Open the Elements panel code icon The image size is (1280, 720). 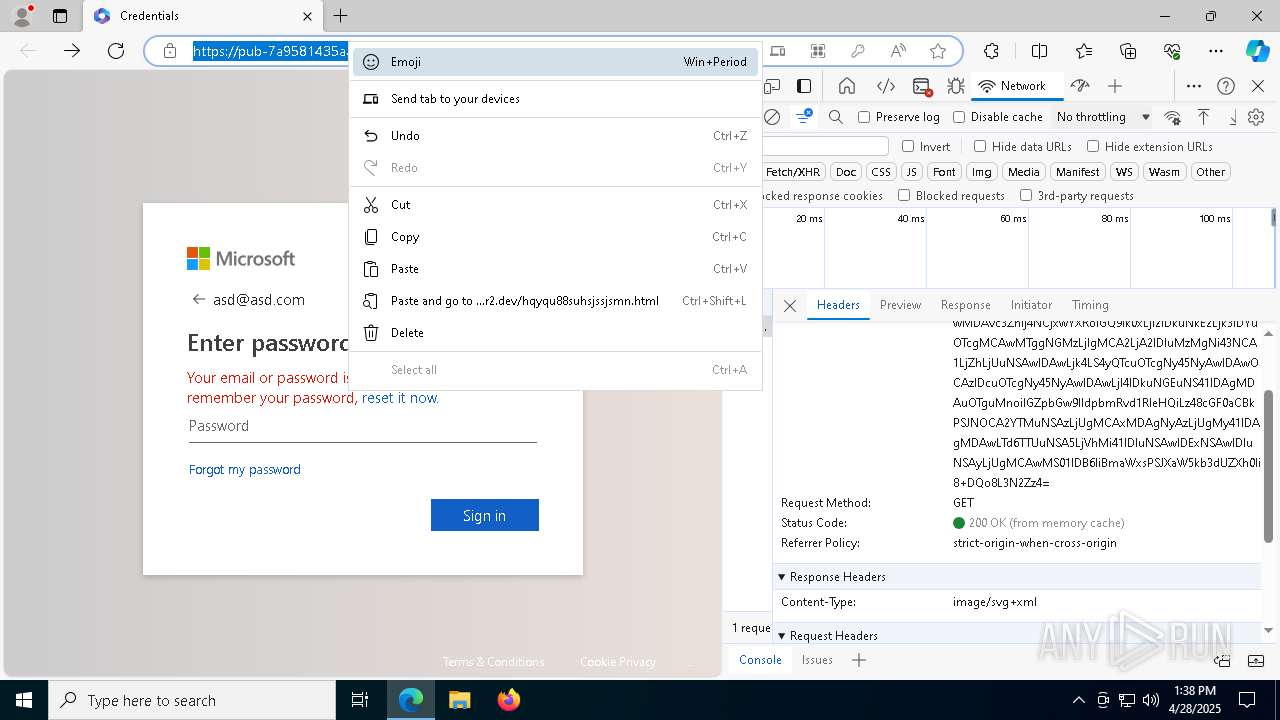(885, 86)
